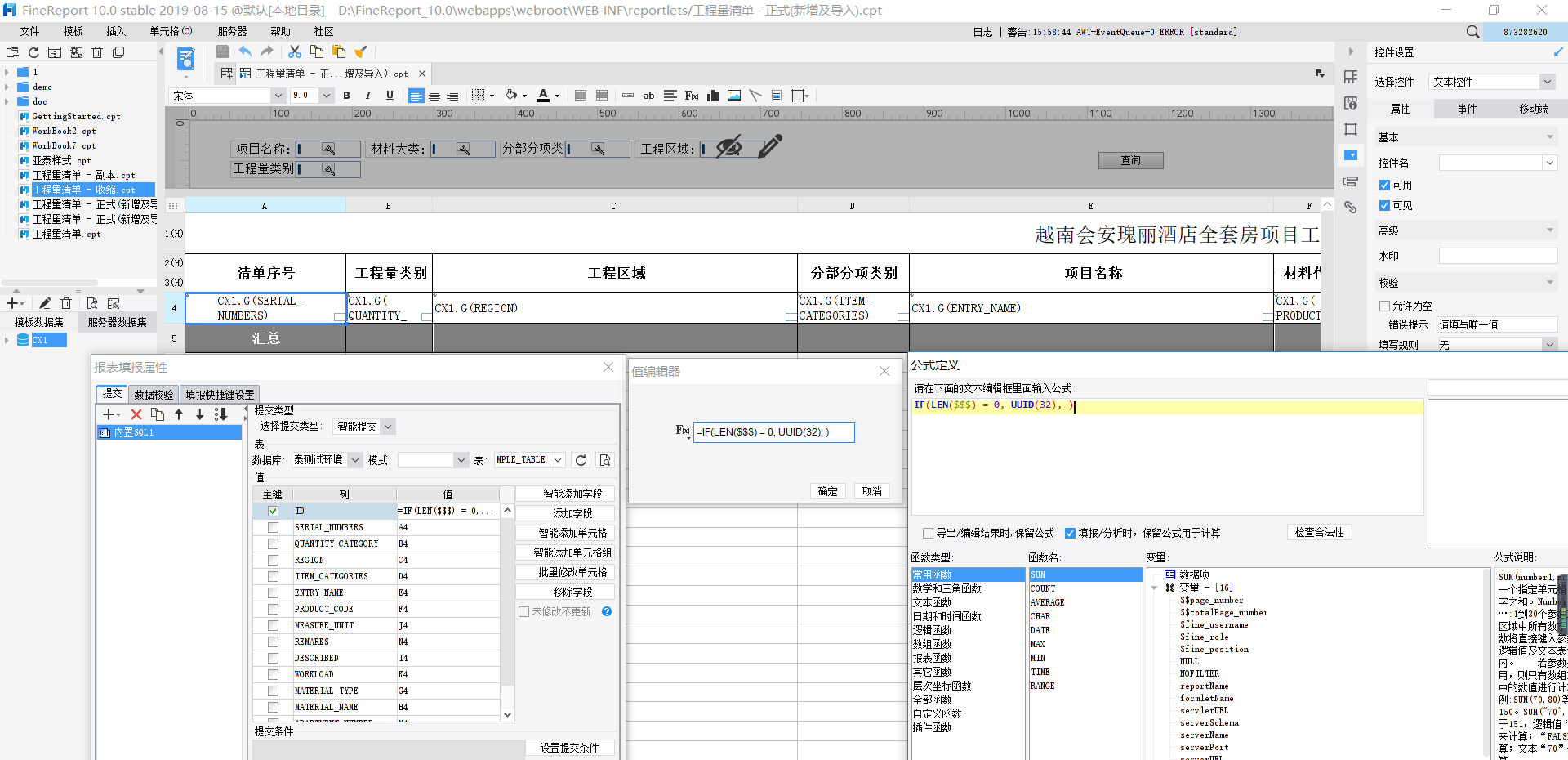Open the font name dropdown 宋体
The image size is (1568, 760).
pos(278,96)
